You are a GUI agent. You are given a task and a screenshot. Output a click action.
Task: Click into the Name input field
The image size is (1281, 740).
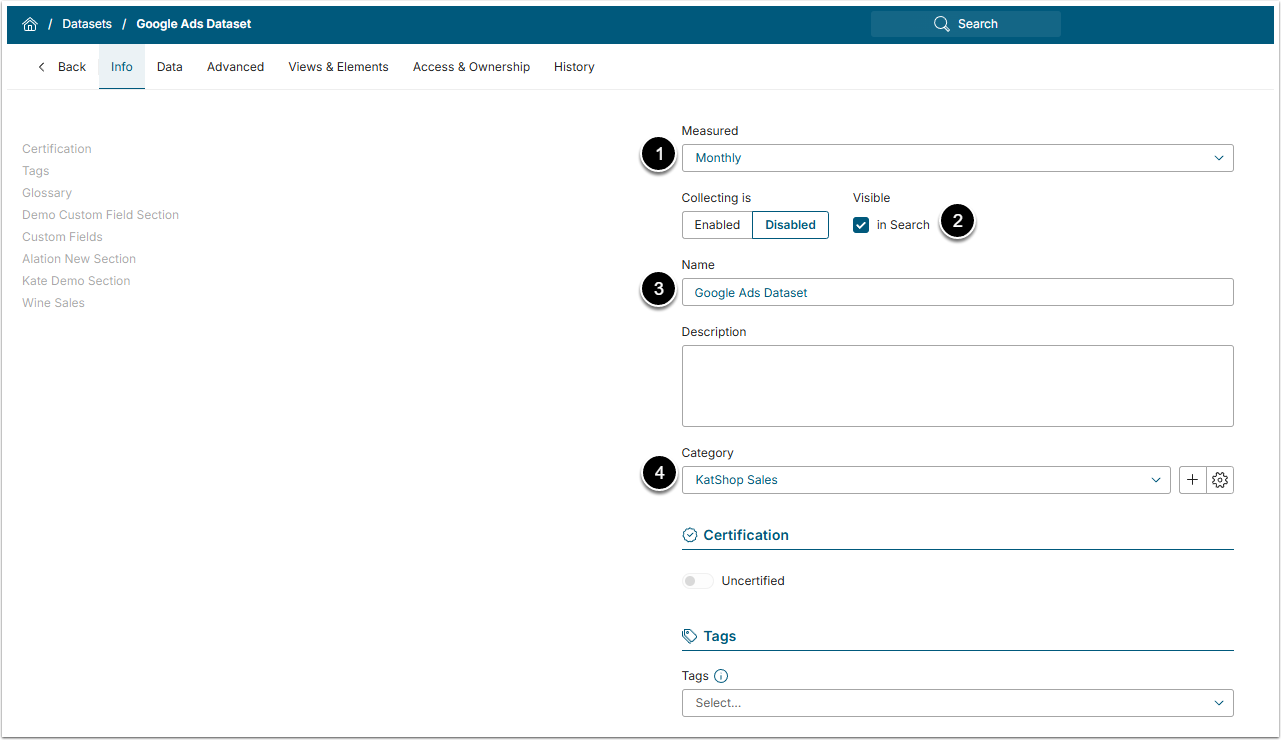coord(956,293)
